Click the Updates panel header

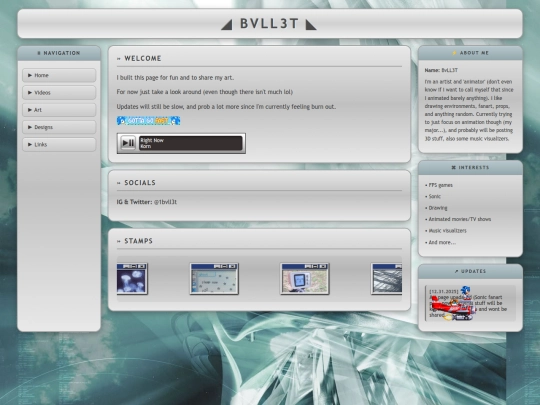pos(470,271)
